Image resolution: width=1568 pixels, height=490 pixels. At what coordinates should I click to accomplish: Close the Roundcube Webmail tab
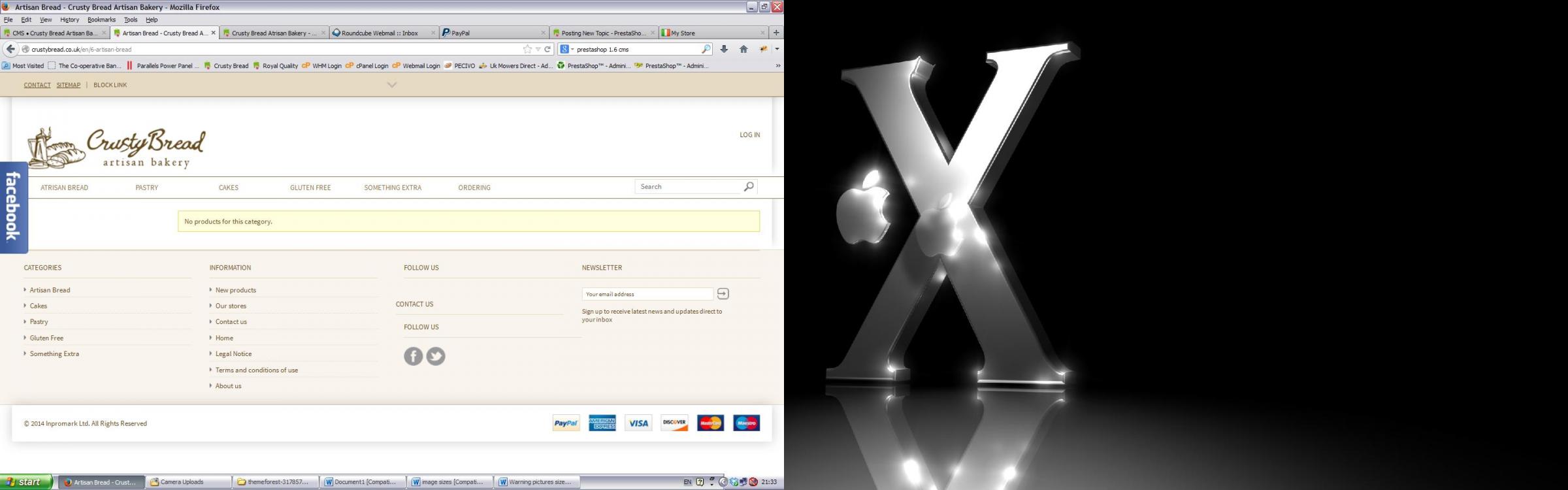[433, 33]
